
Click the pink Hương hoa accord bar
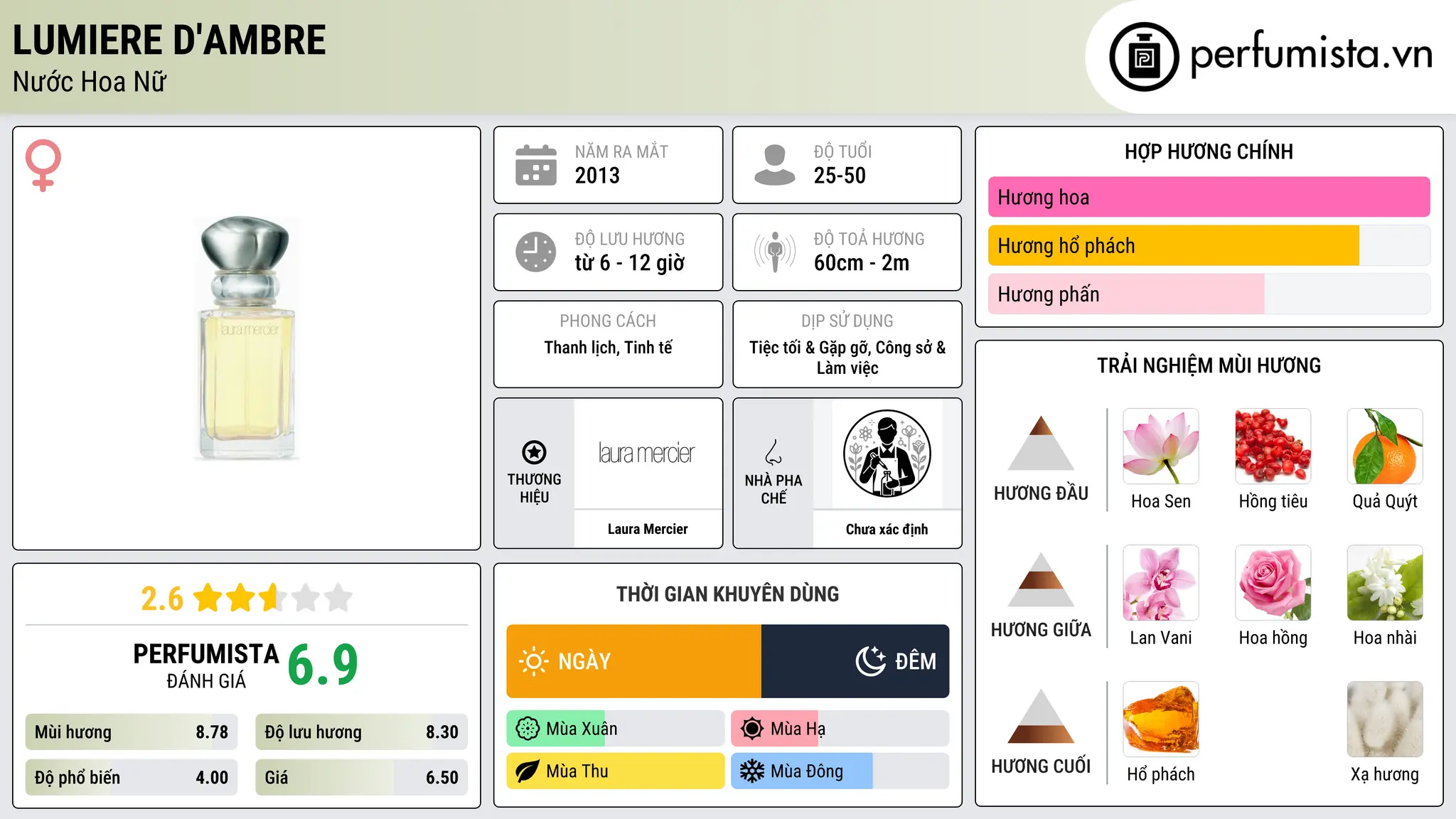[x=1209, y=197]
